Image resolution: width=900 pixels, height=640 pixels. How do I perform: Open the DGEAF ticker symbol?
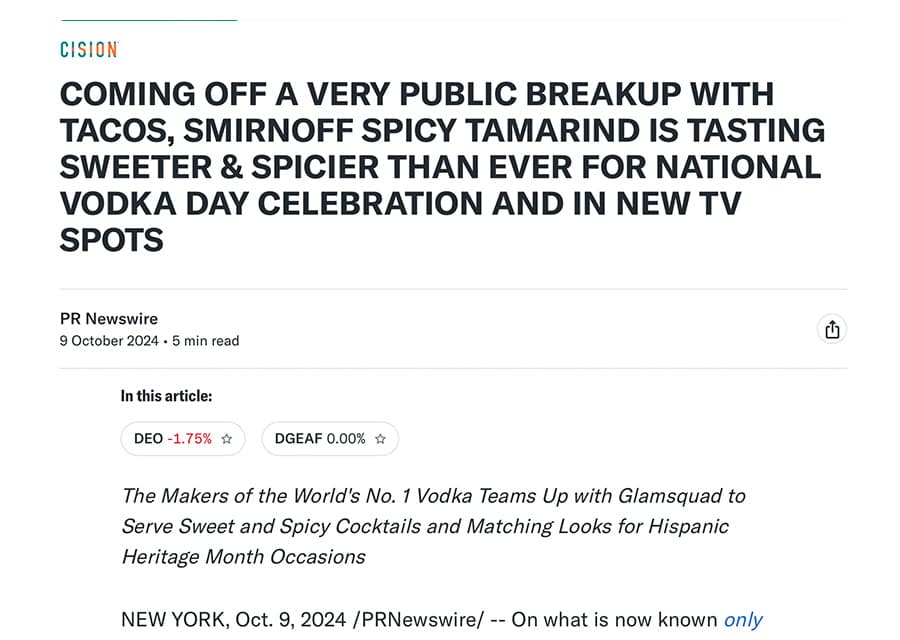pyautogui.click(x=299, y=439)
